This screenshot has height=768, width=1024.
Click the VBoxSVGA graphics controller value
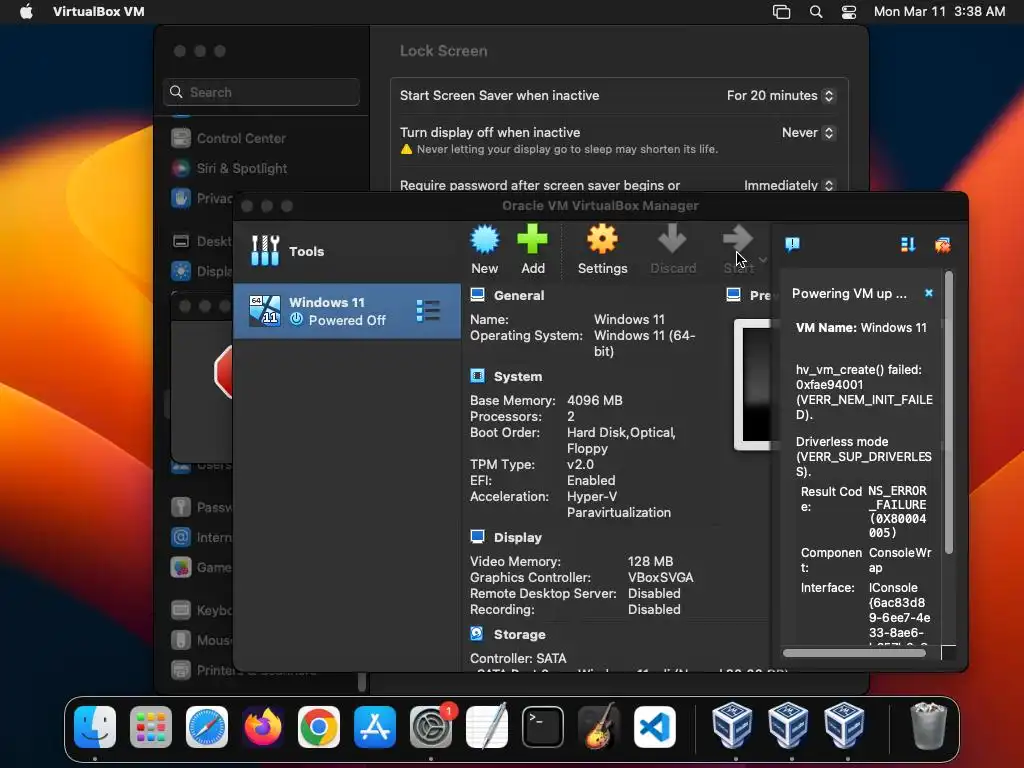[660, 577]
